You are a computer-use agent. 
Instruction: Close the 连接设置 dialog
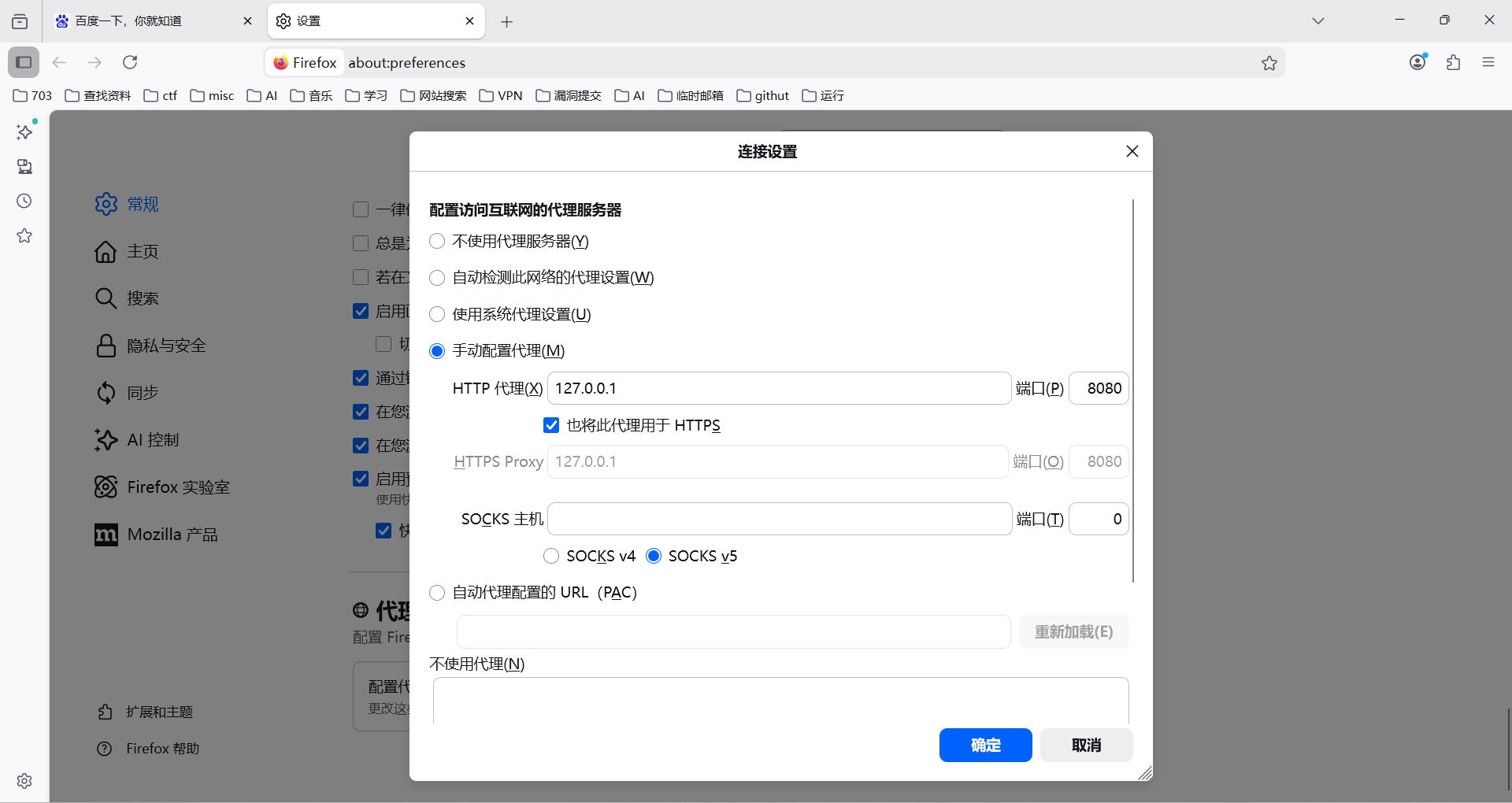(x=1132, y=151)
